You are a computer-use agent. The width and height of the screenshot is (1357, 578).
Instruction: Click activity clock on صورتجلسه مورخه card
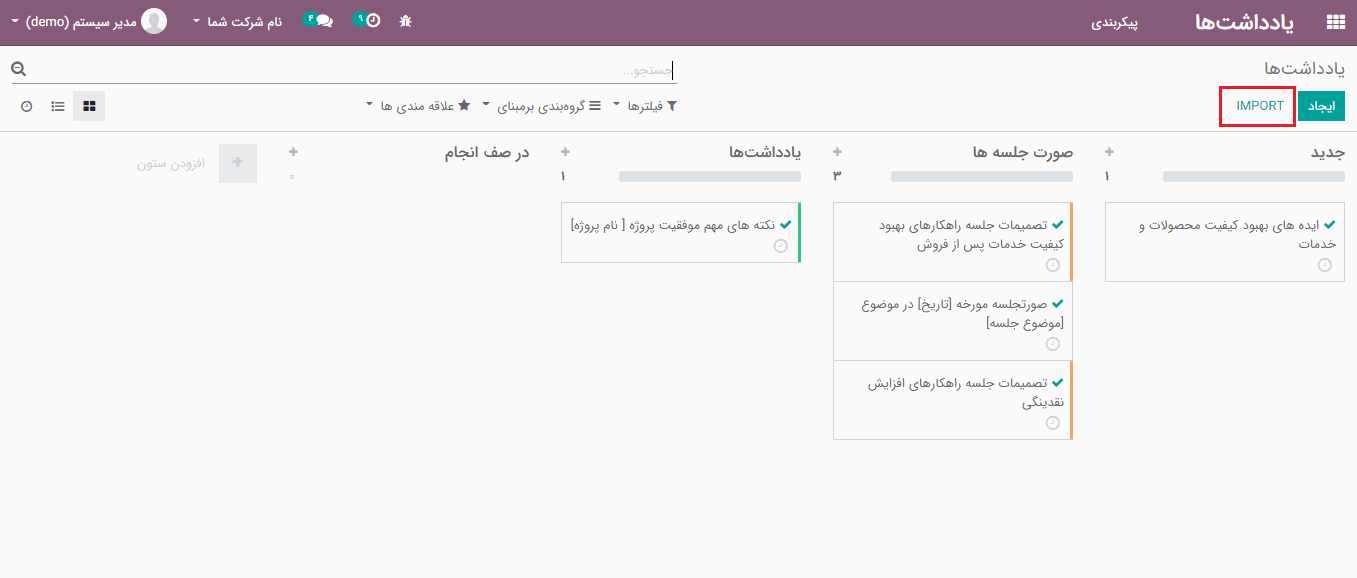1052,344
